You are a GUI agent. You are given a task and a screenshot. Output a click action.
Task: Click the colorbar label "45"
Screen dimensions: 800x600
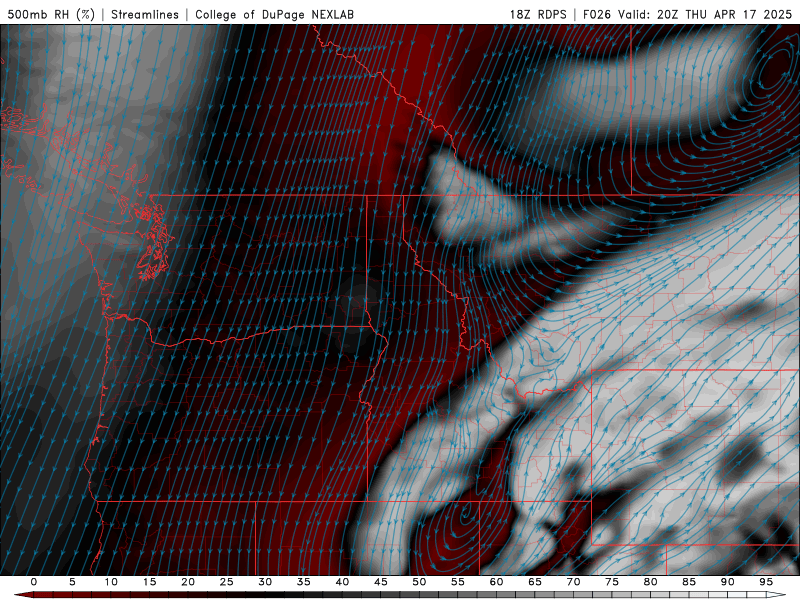[x=381, y=582]
